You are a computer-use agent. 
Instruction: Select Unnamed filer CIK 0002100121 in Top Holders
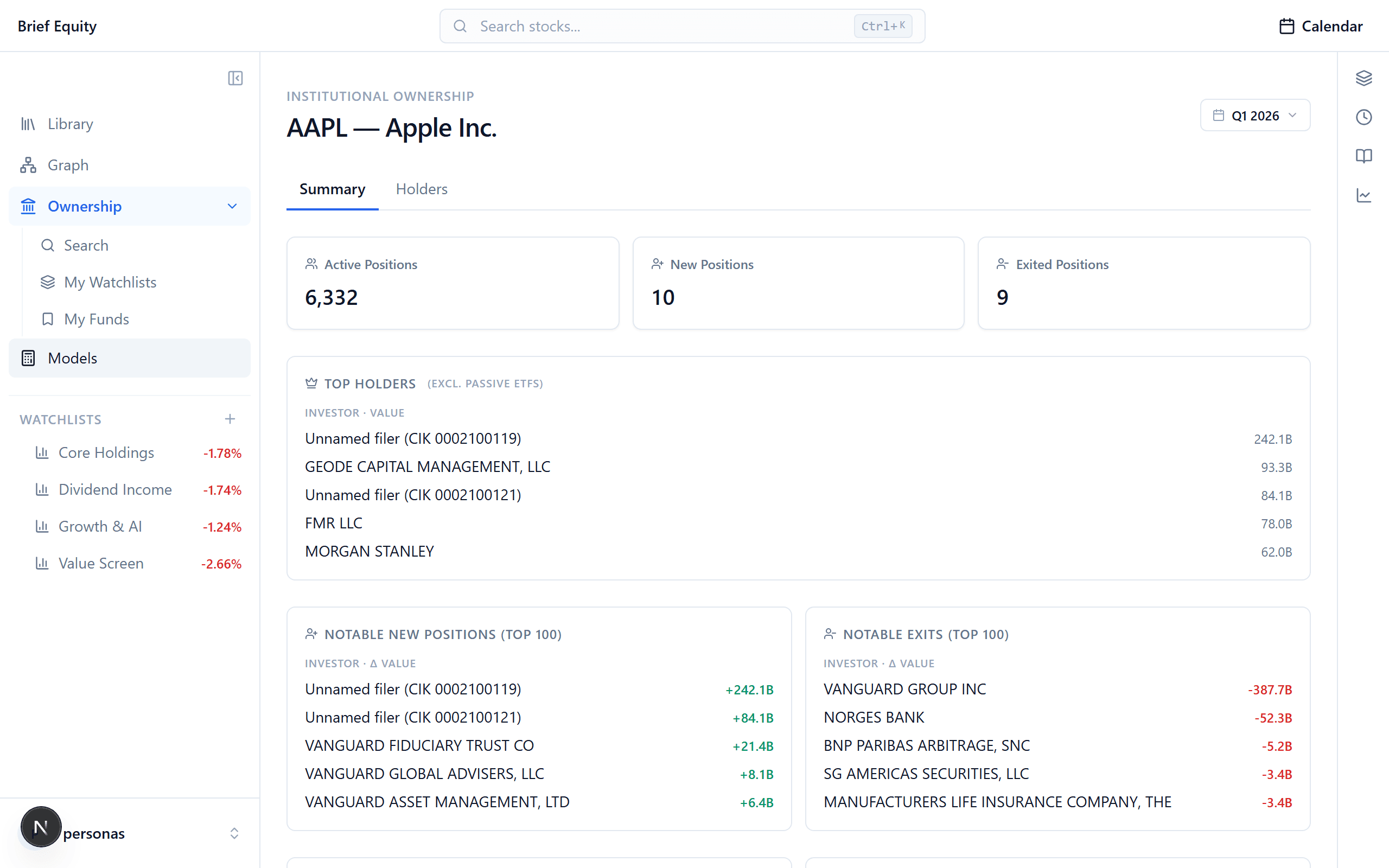point(798,495)
